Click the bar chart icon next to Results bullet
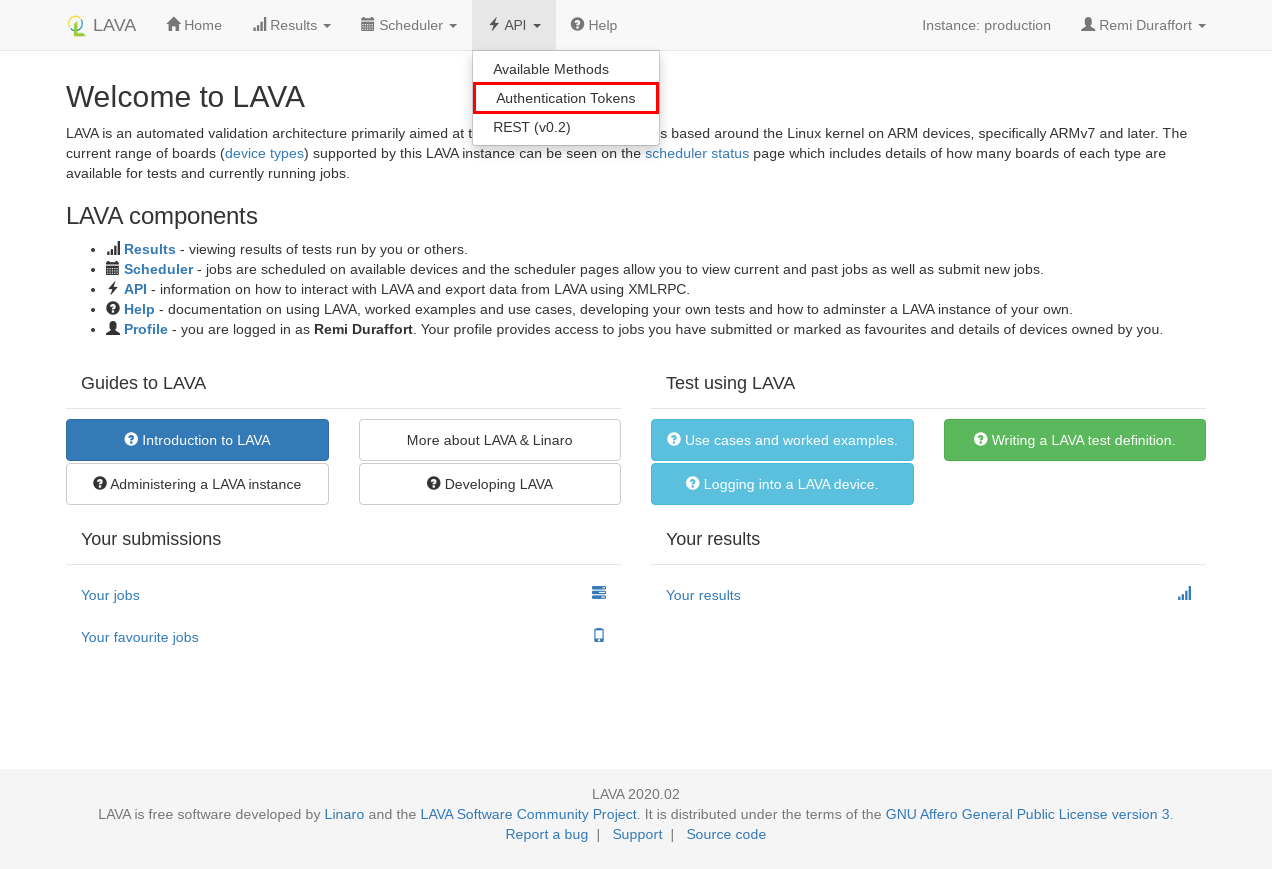This screenshot has height=869, width=1272. click(x=113, y=249)
